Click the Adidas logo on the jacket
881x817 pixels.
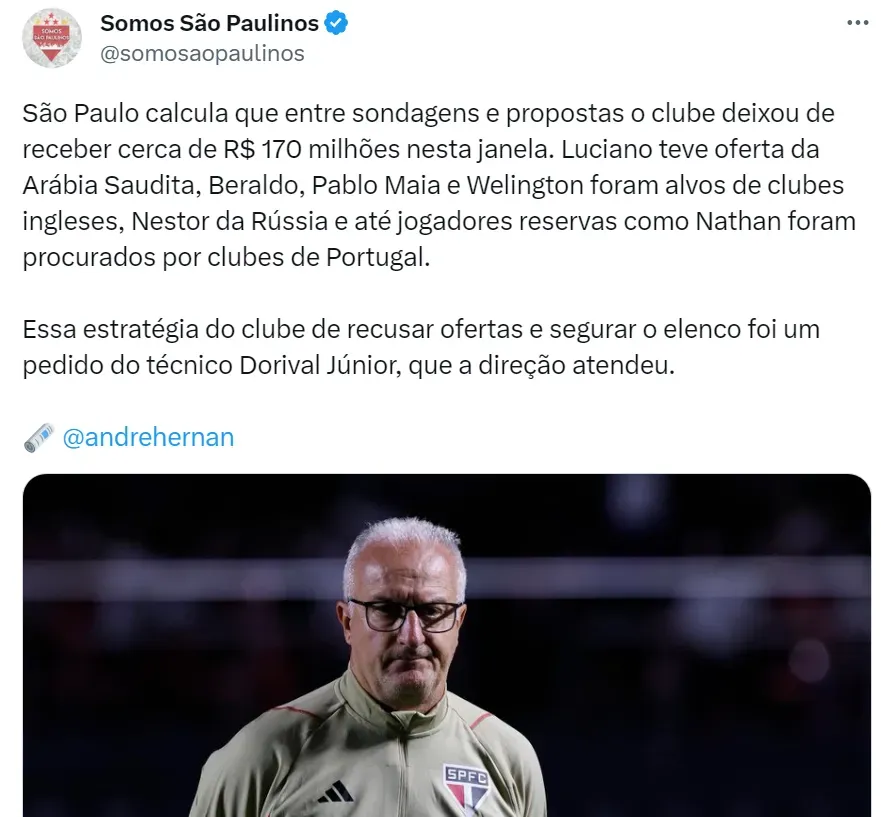[x=336, y=792]
